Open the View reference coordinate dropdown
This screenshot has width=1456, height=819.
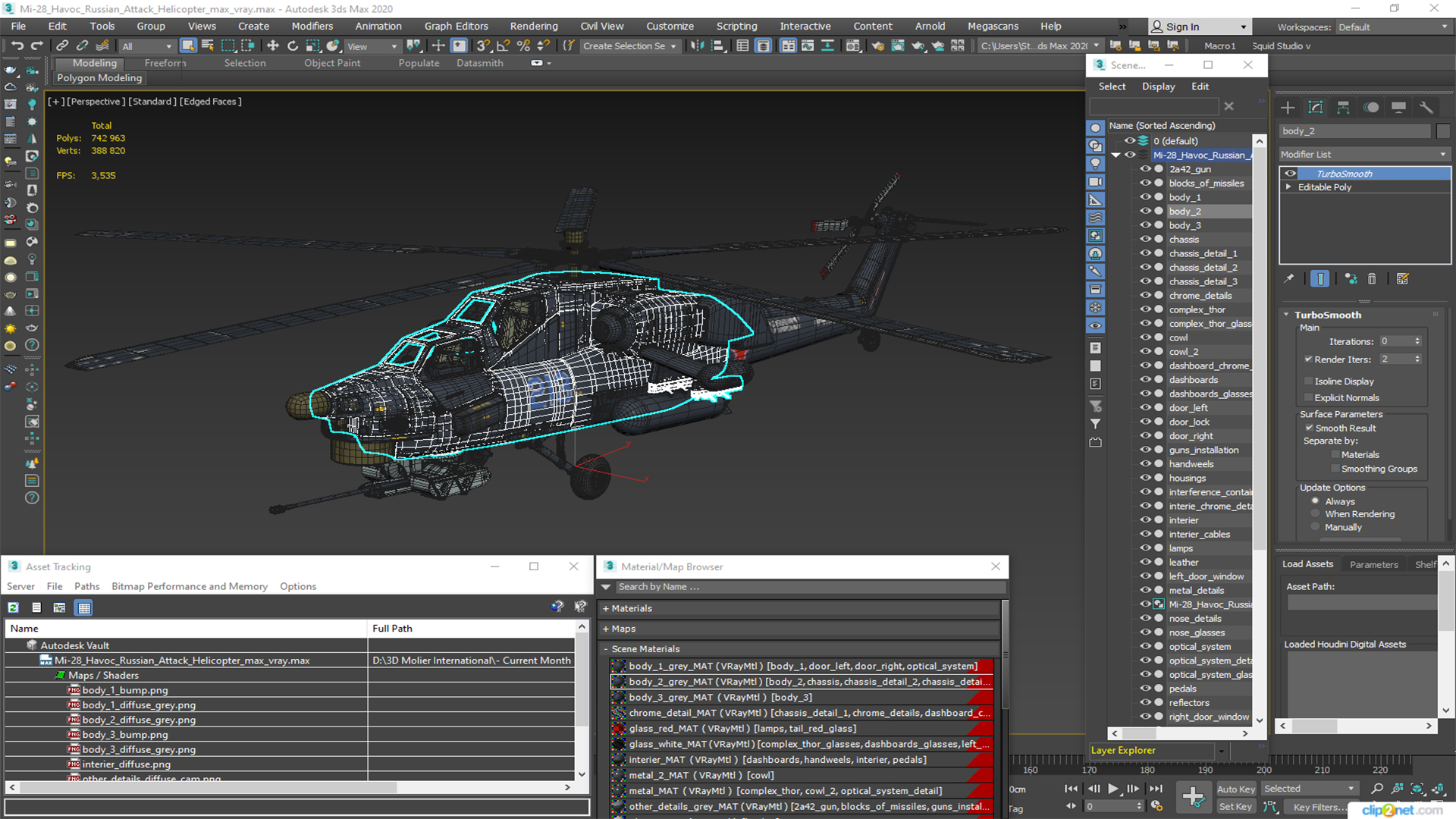pyautogui.click(x=372, y=46)
